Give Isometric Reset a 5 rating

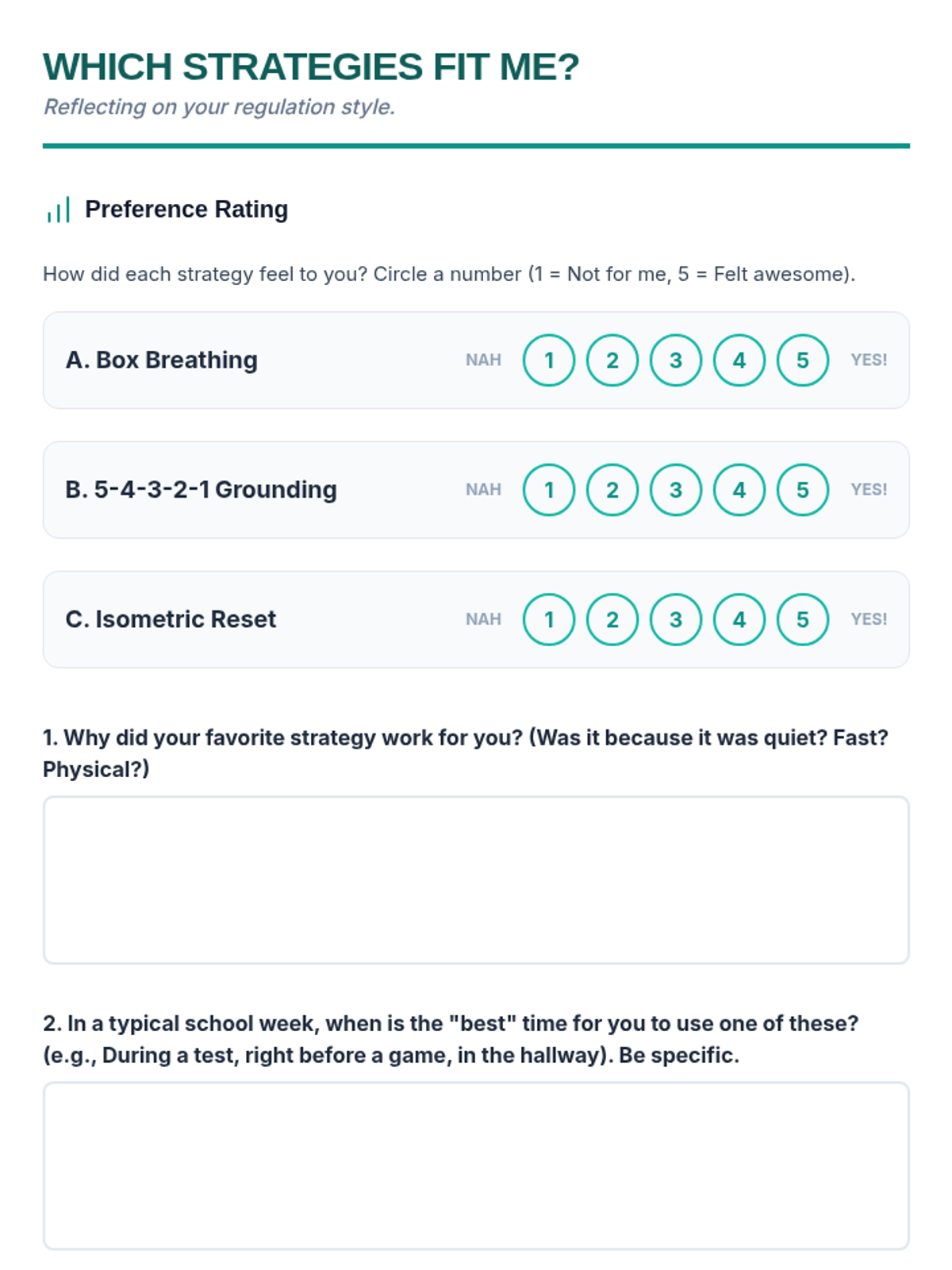click(x=803, y=619)
